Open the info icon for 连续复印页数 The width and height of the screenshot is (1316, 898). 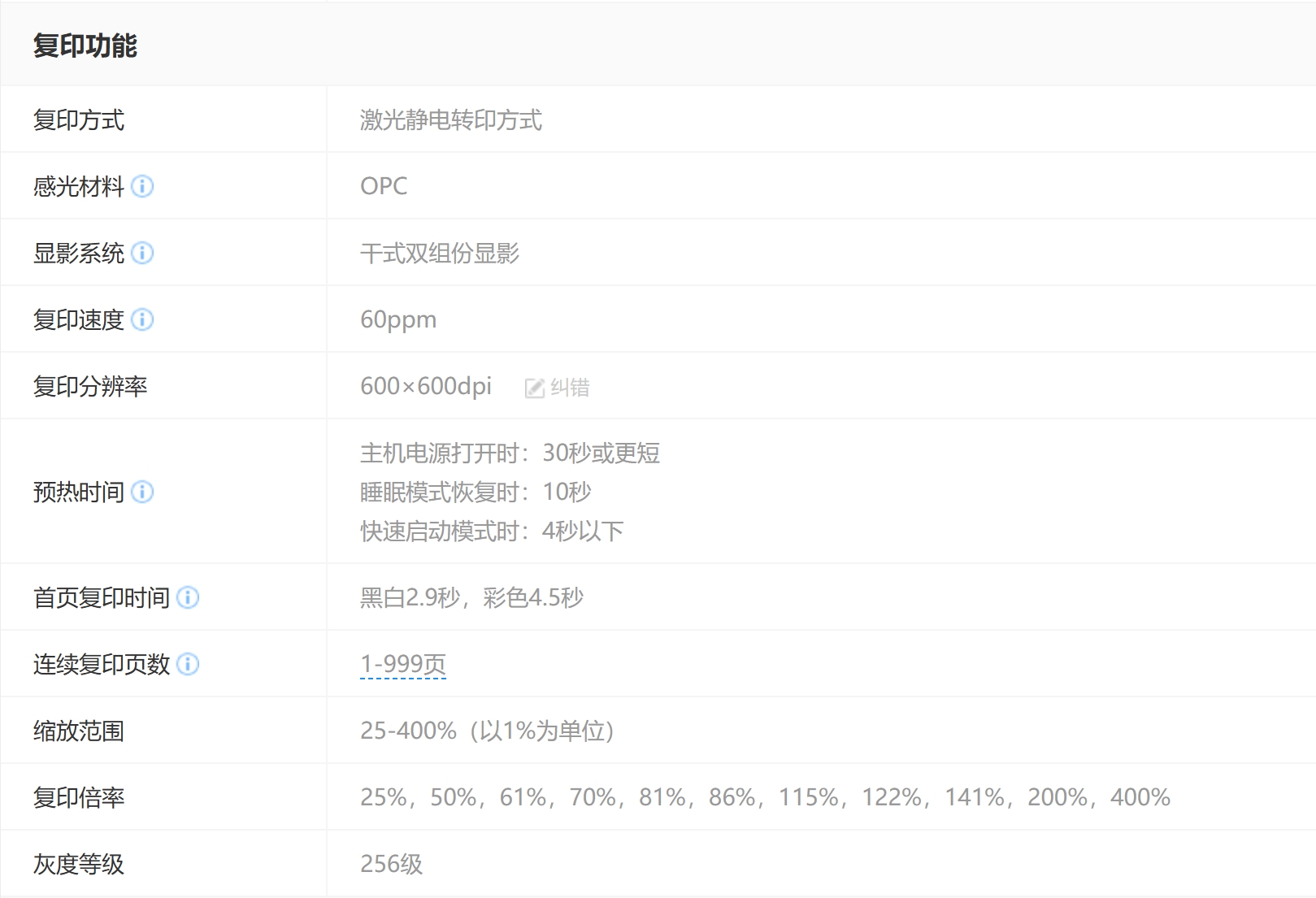[188, 665]
